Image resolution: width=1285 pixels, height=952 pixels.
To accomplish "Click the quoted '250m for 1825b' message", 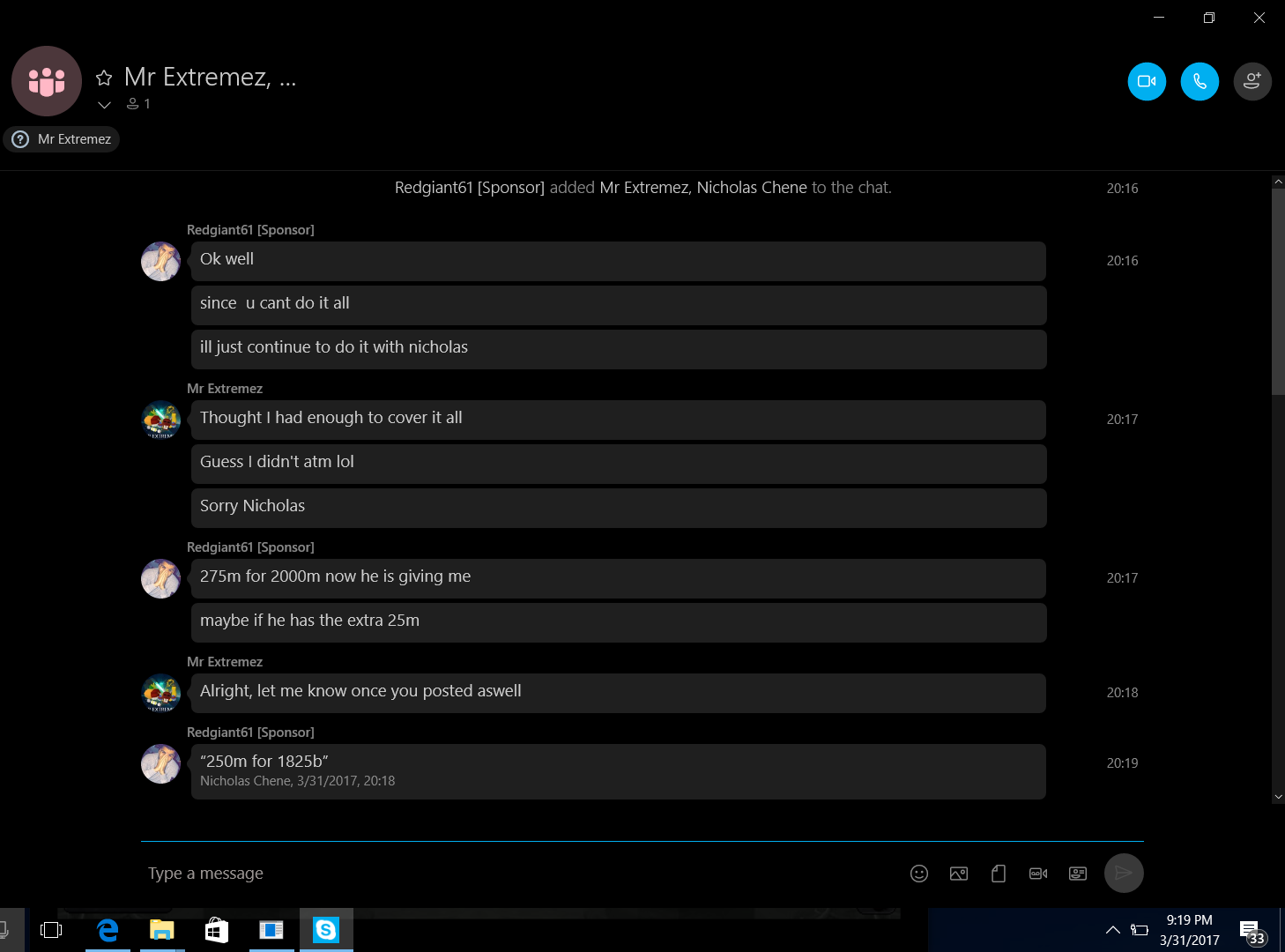I will pyautogui.click(x=619, y=771).
